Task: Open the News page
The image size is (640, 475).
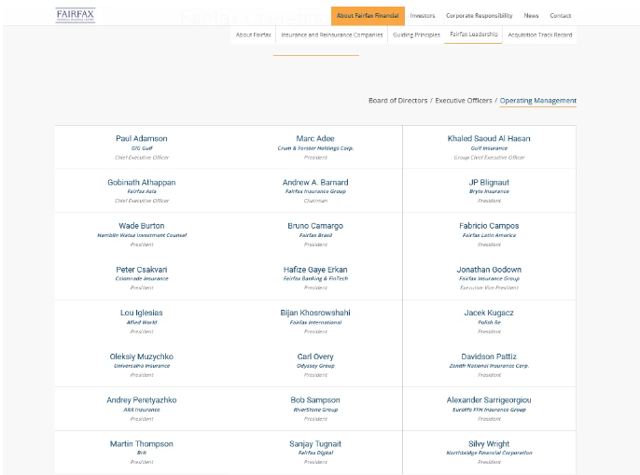Action: coord(531,16)
